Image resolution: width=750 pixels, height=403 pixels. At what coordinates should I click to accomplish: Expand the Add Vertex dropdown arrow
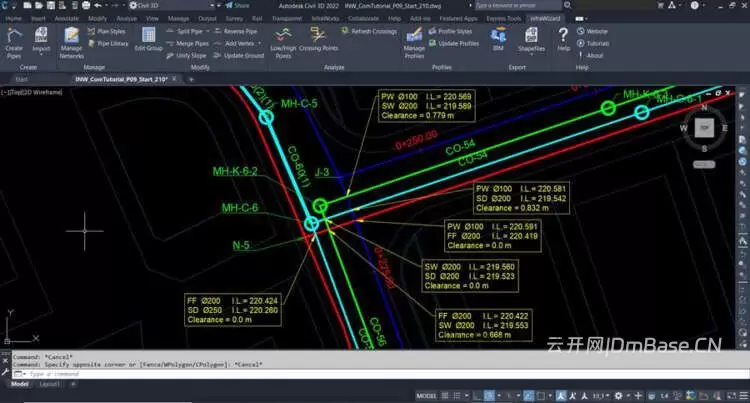click(260, 44)
